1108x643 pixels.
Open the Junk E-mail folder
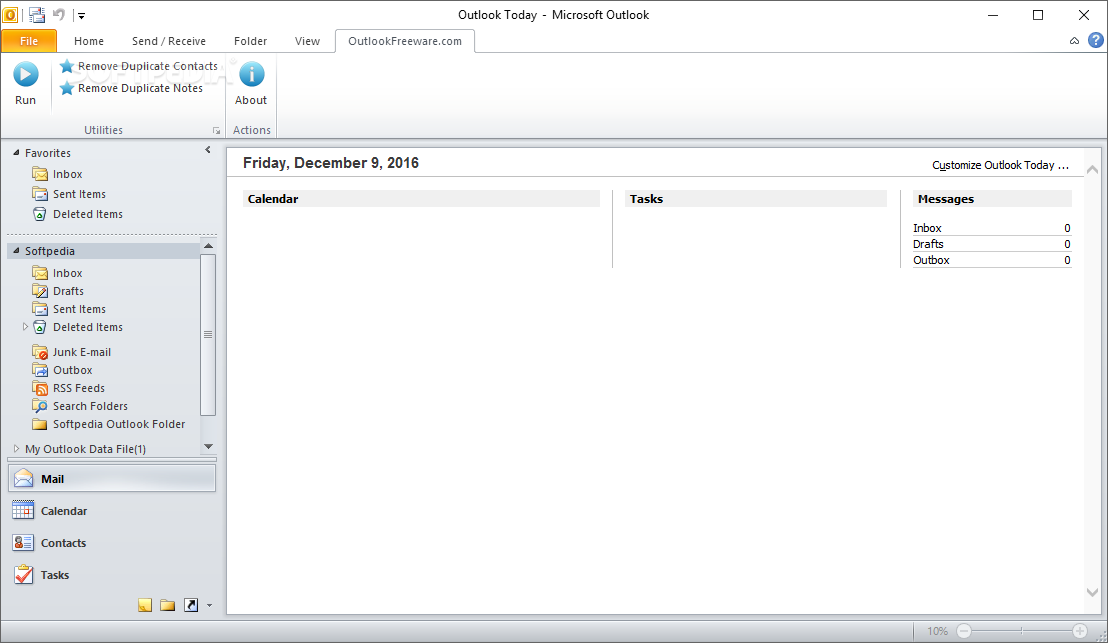pos(71,352)
